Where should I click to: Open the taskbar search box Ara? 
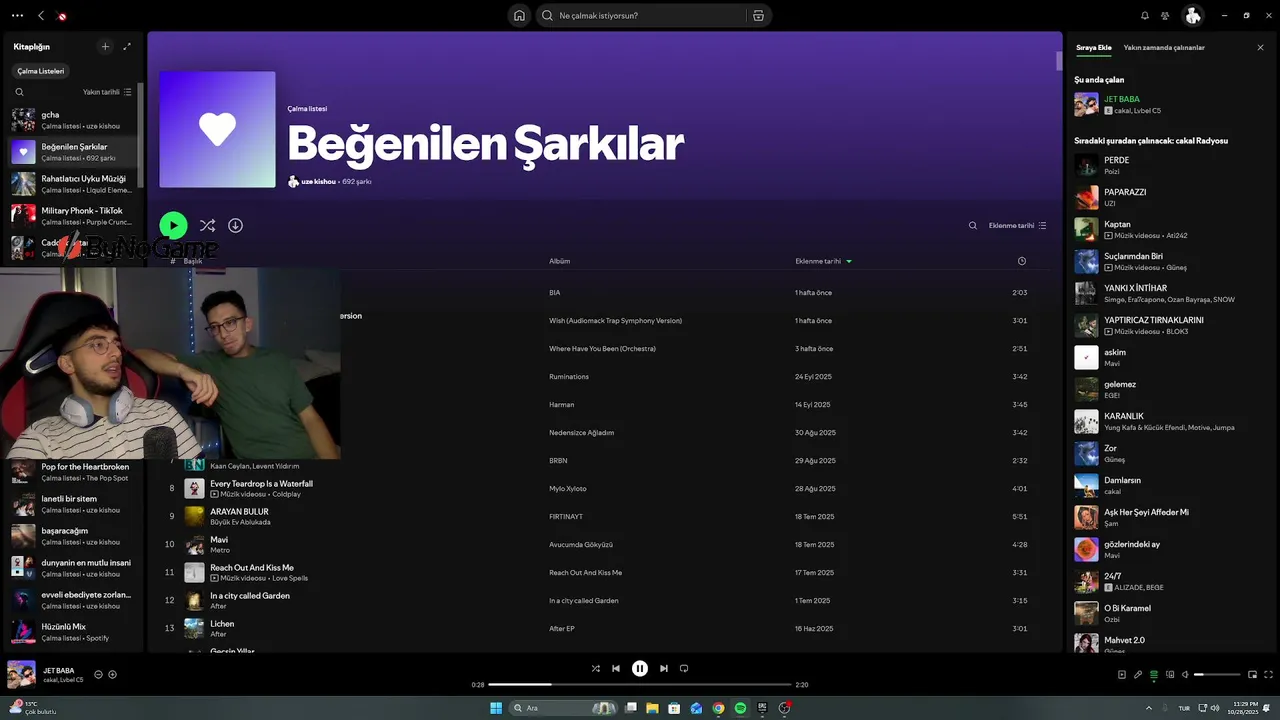565,708
